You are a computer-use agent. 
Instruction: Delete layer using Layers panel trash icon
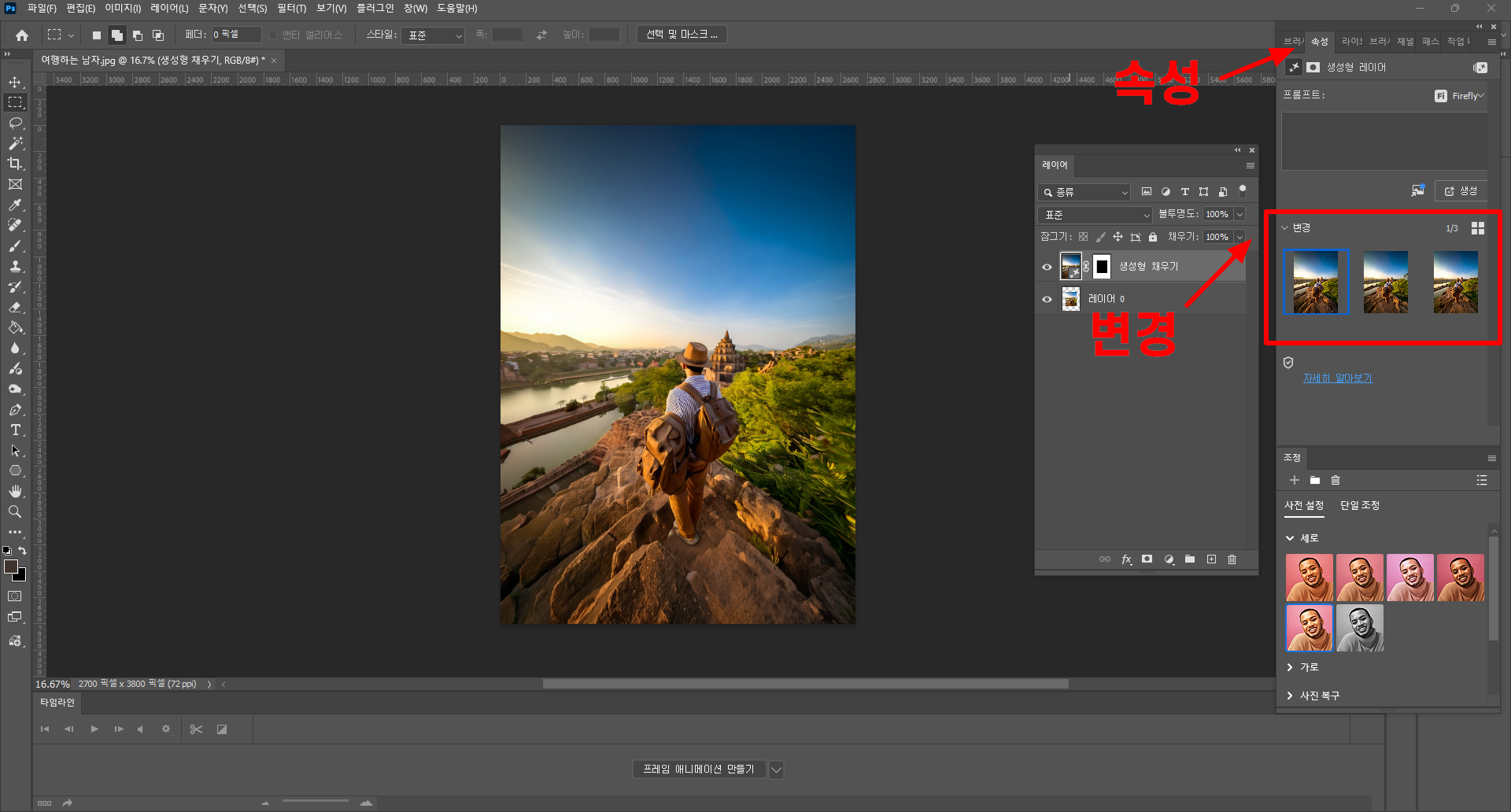[x=1232, y=559]
